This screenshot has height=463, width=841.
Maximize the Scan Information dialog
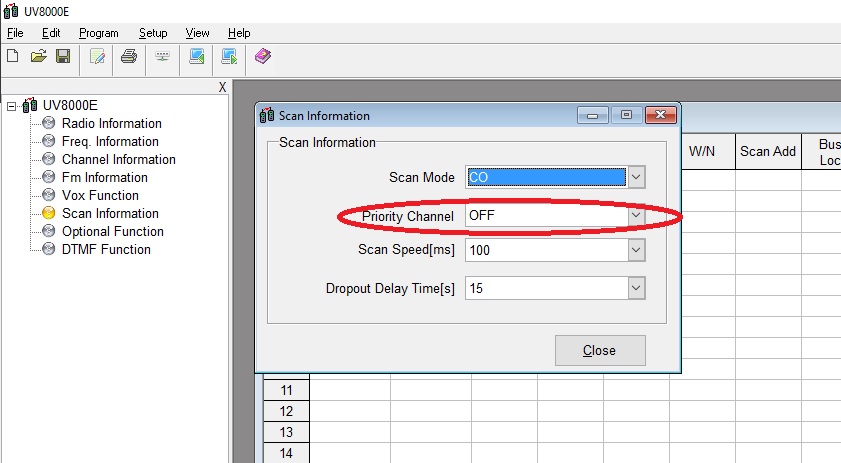point(626,115)
